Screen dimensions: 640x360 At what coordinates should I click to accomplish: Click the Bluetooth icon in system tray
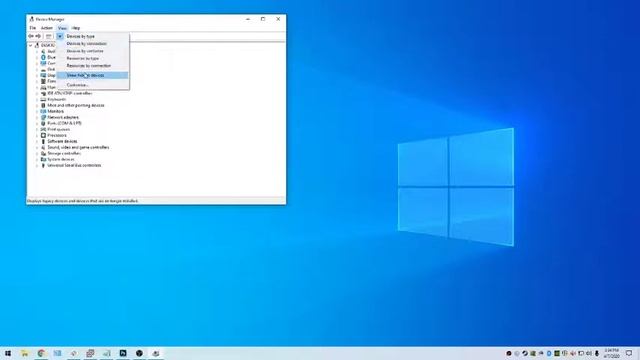pos(549,353)
